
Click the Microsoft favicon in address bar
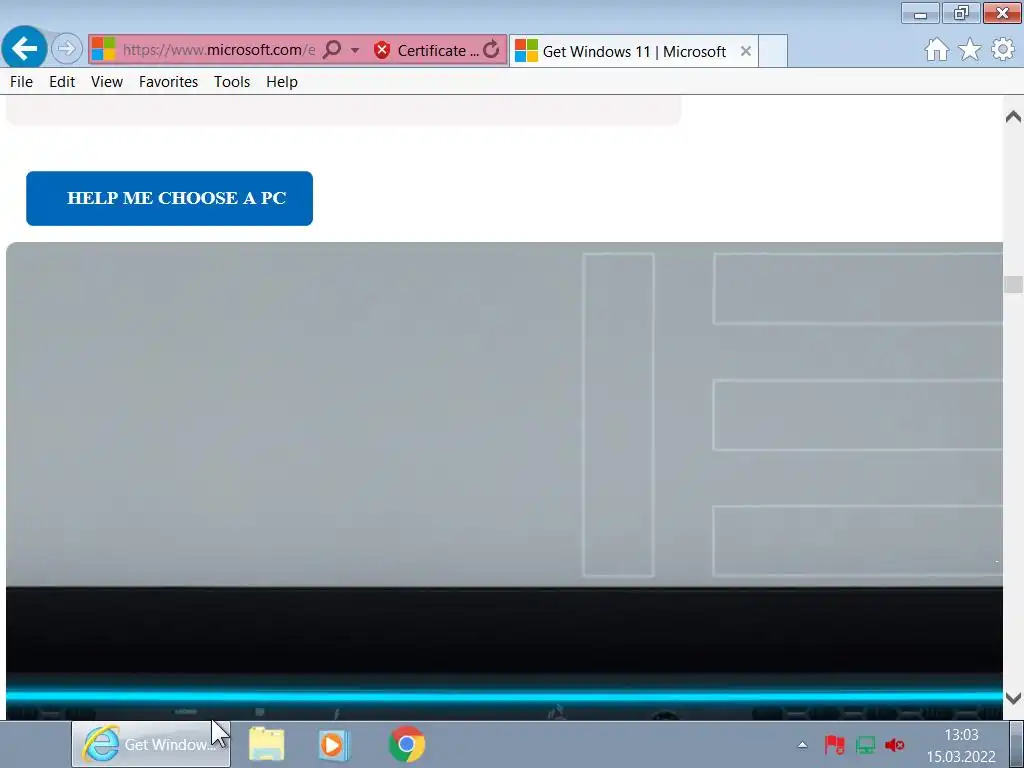click(x=103, y=49)
